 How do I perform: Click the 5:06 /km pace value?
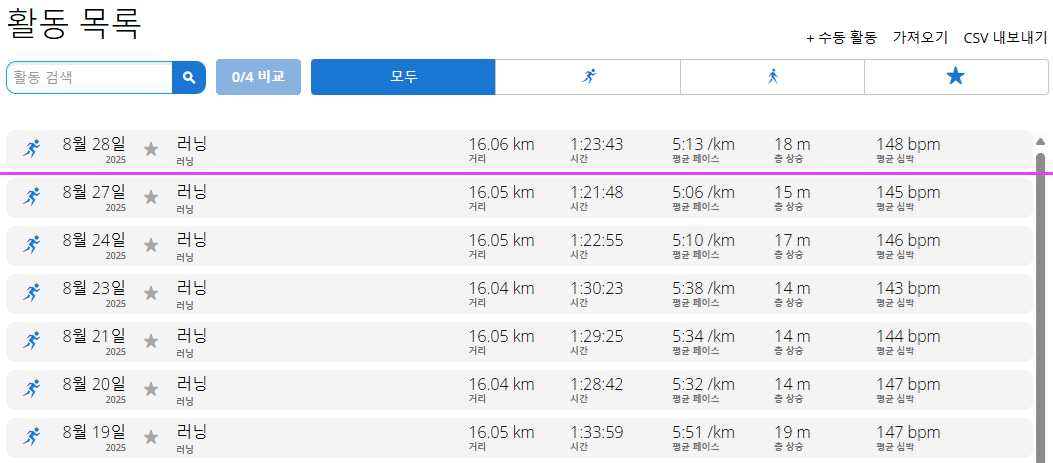tap(704, 193)
